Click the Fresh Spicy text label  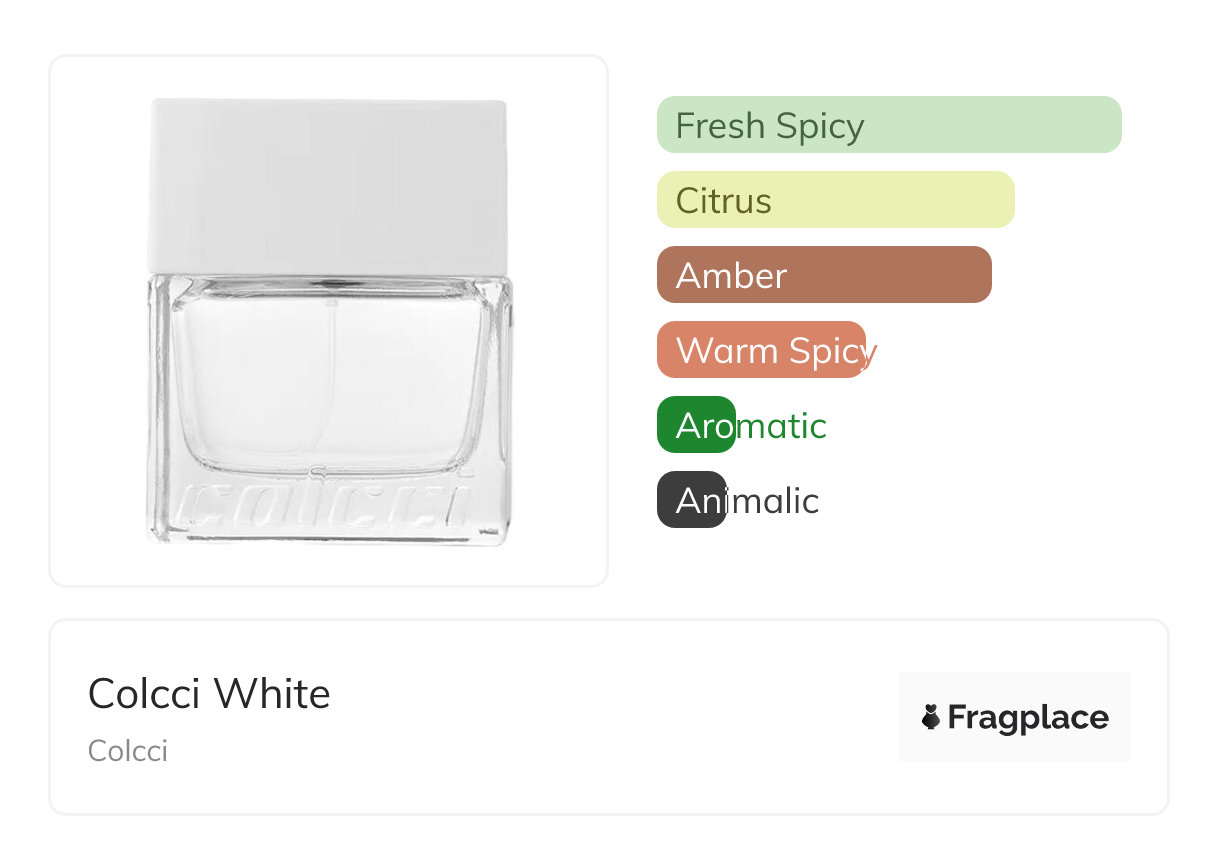[769, 126]
